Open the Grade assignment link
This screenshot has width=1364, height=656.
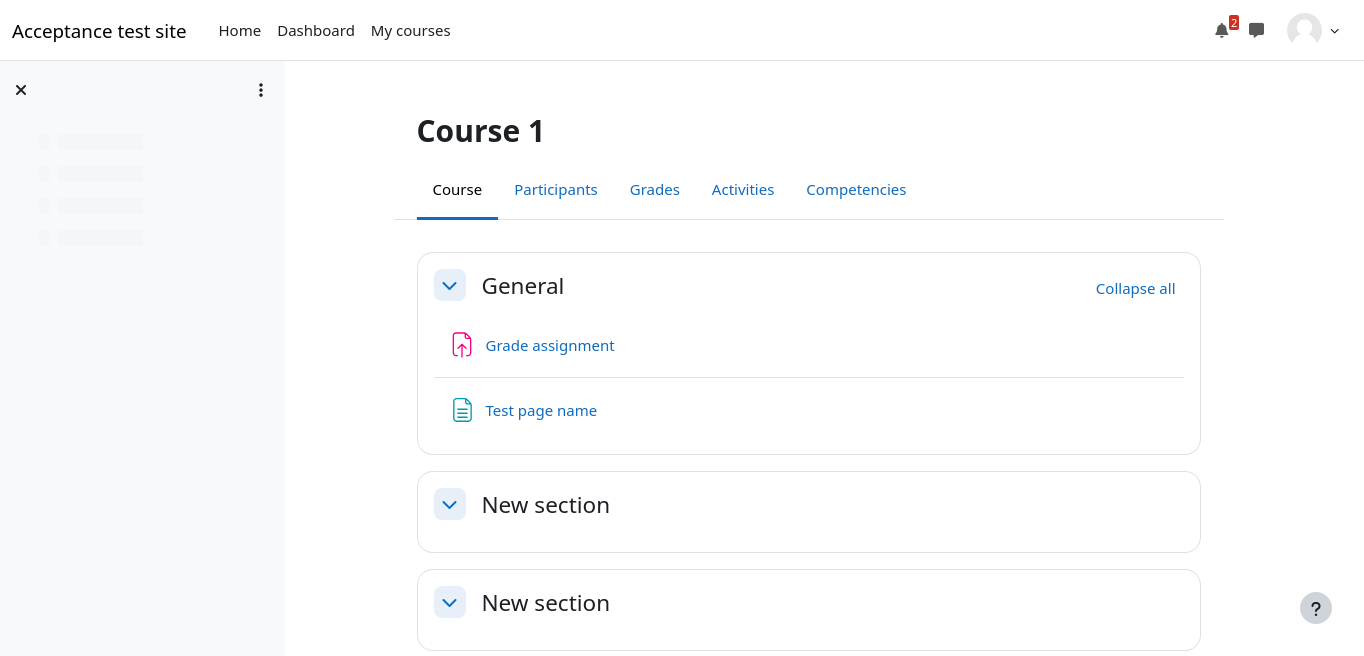tap(550, 346)
